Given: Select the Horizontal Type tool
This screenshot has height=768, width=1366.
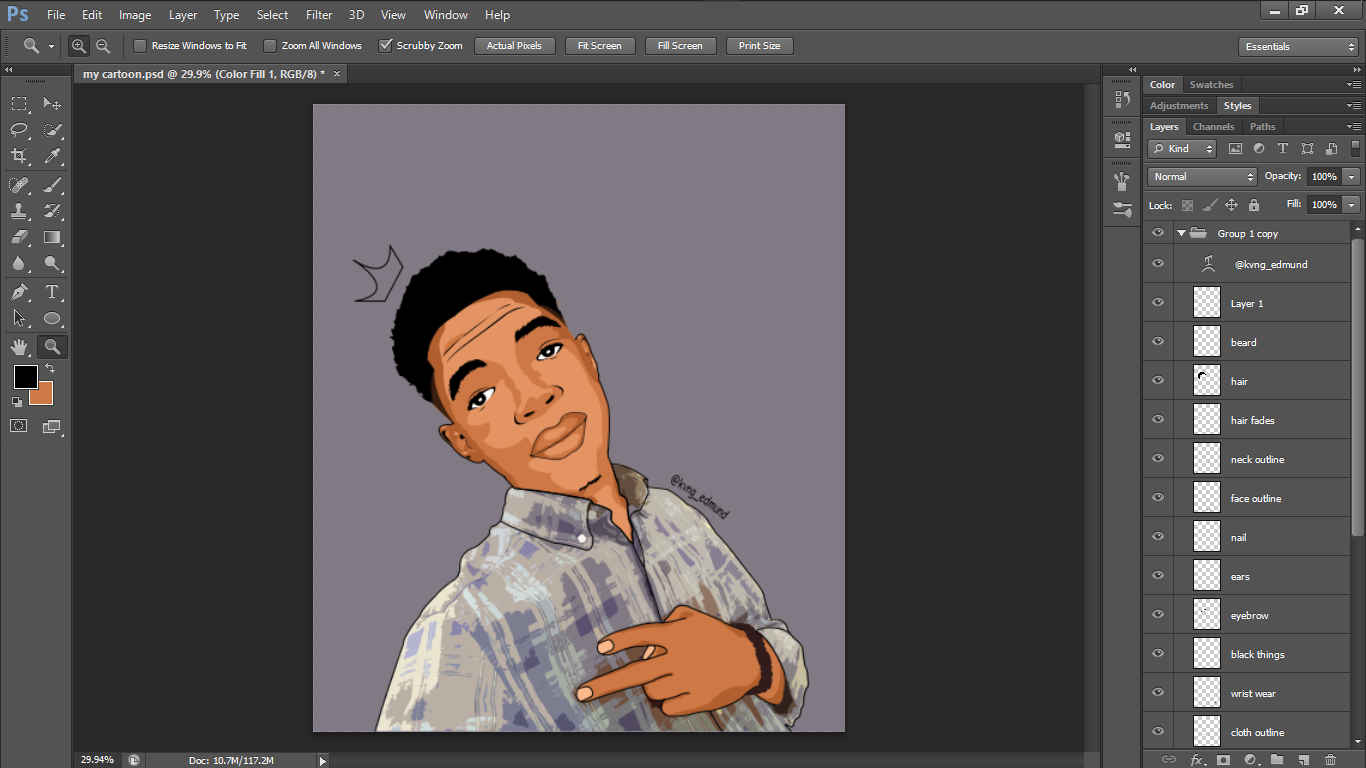Looking at the screenshot, I should [x=52, y=292].
